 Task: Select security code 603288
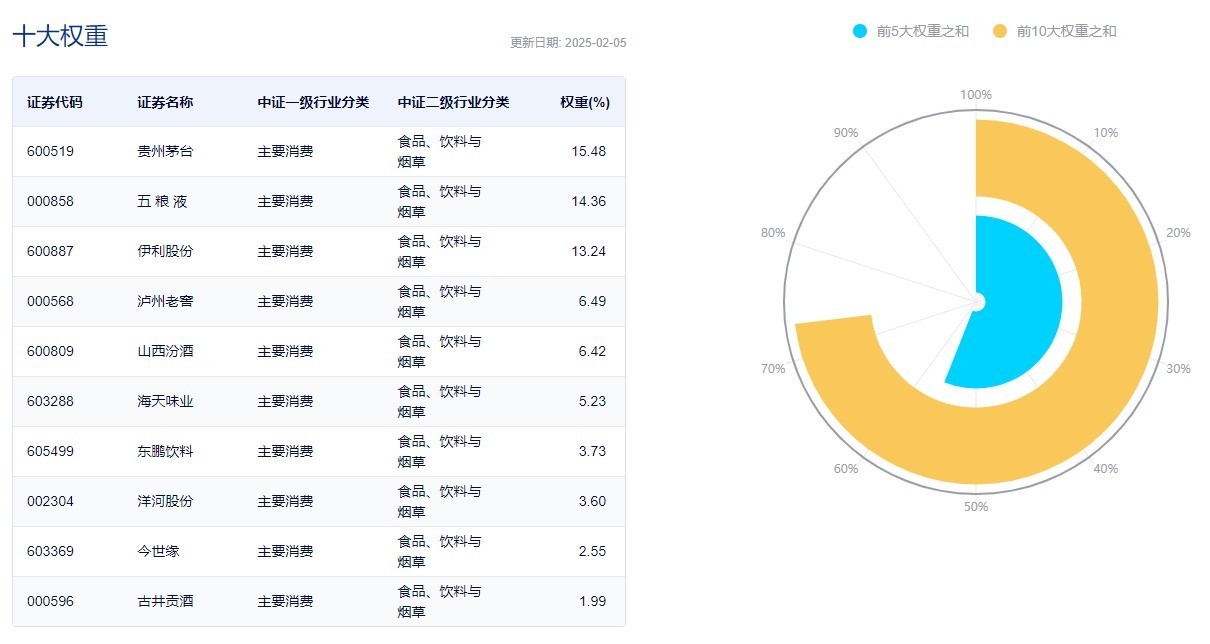click(x=50, y=401)
